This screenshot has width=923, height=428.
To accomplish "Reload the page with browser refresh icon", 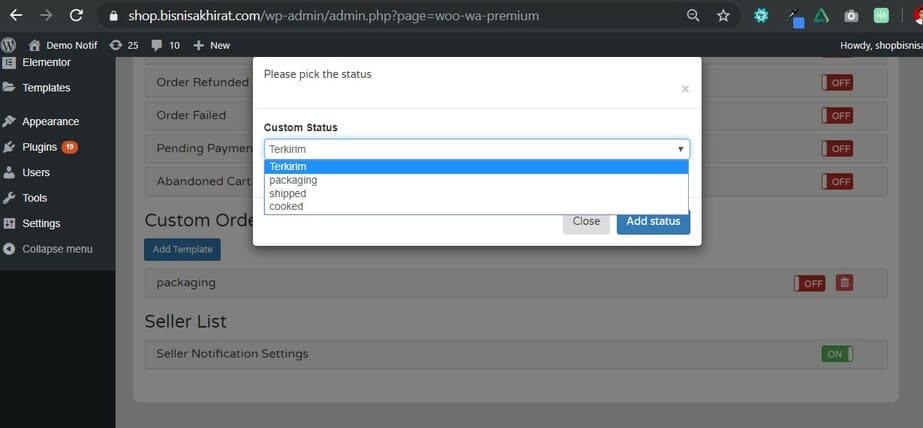I will [x=77, y=16].
